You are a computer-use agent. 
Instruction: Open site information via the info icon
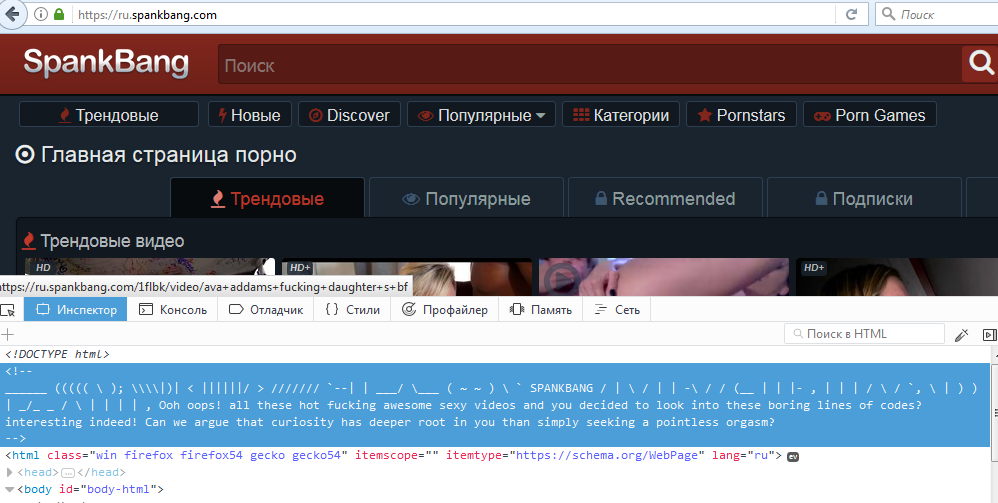(41, 14)
